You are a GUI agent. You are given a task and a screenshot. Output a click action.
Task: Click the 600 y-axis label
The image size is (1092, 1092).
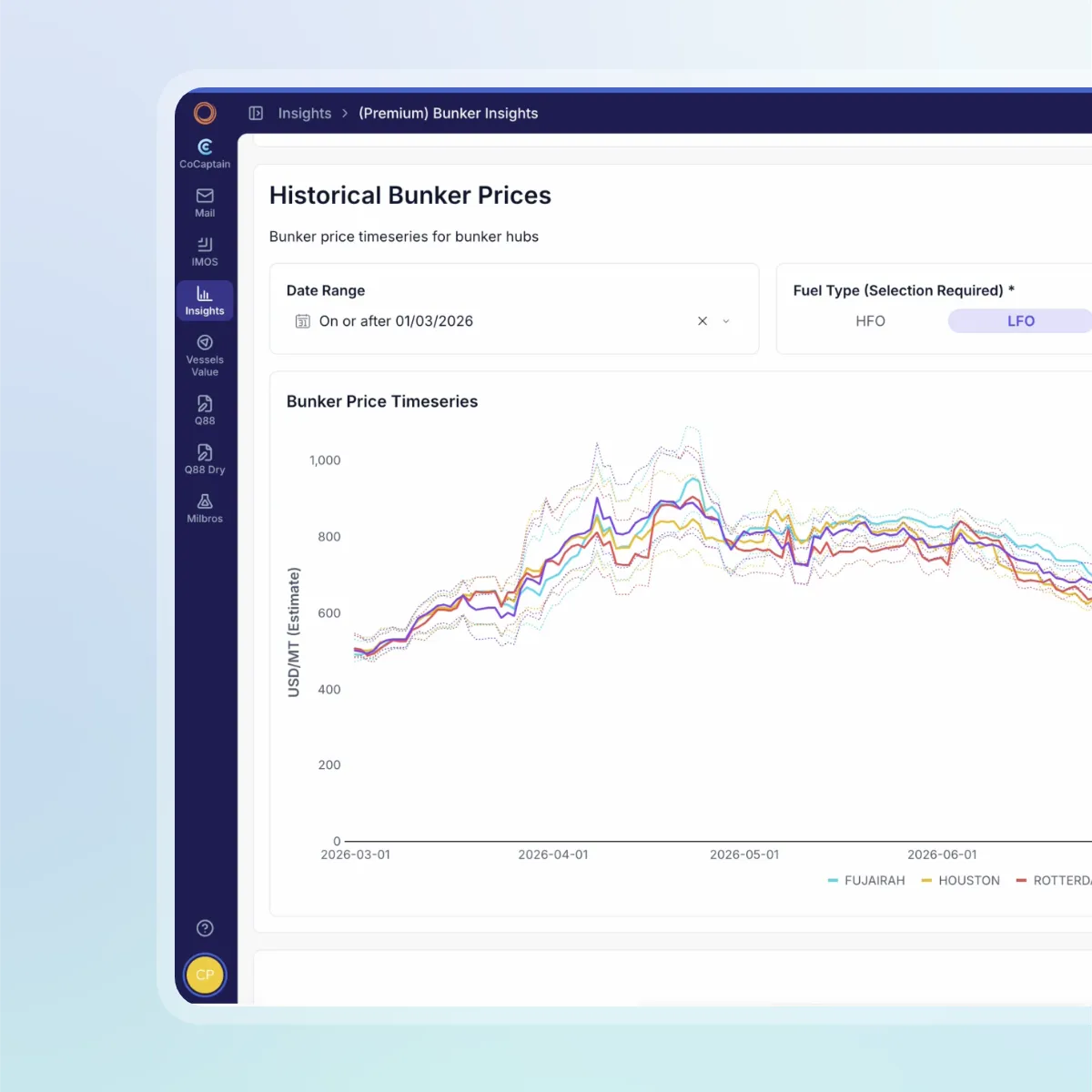[329, 613]
